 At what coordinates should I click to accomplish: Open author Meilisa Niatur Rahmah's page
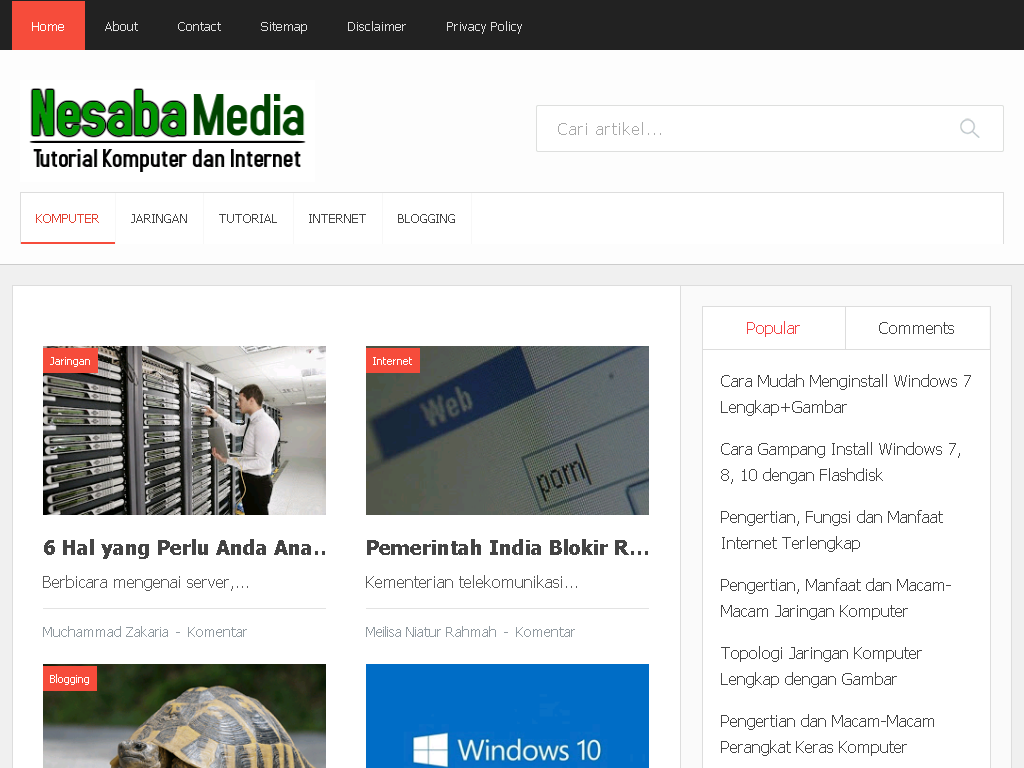(x=431, y=632)
